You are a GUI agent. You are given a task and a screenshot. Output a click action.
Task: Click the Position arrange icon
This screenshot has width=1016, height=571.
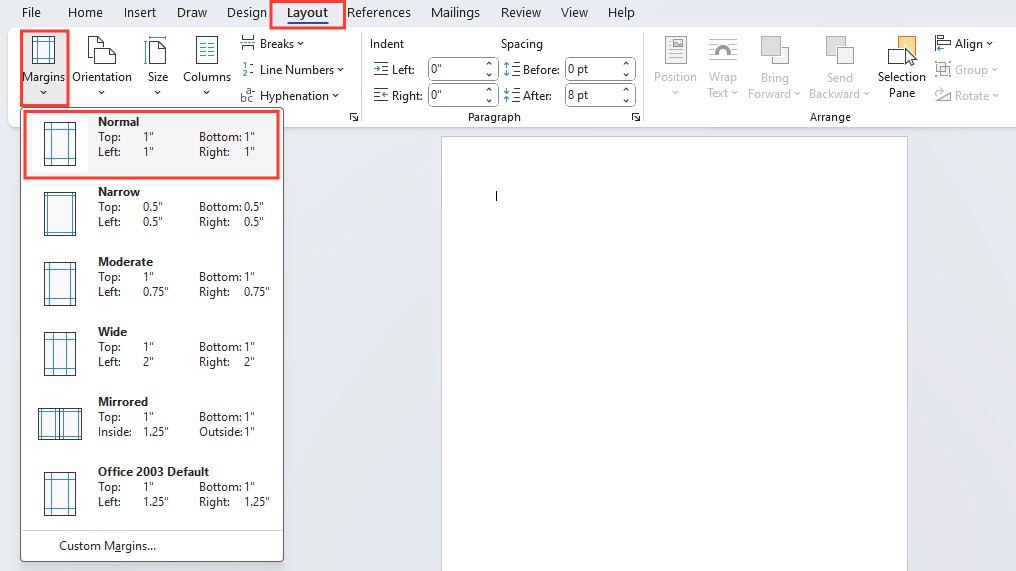[x=675, y=51]
